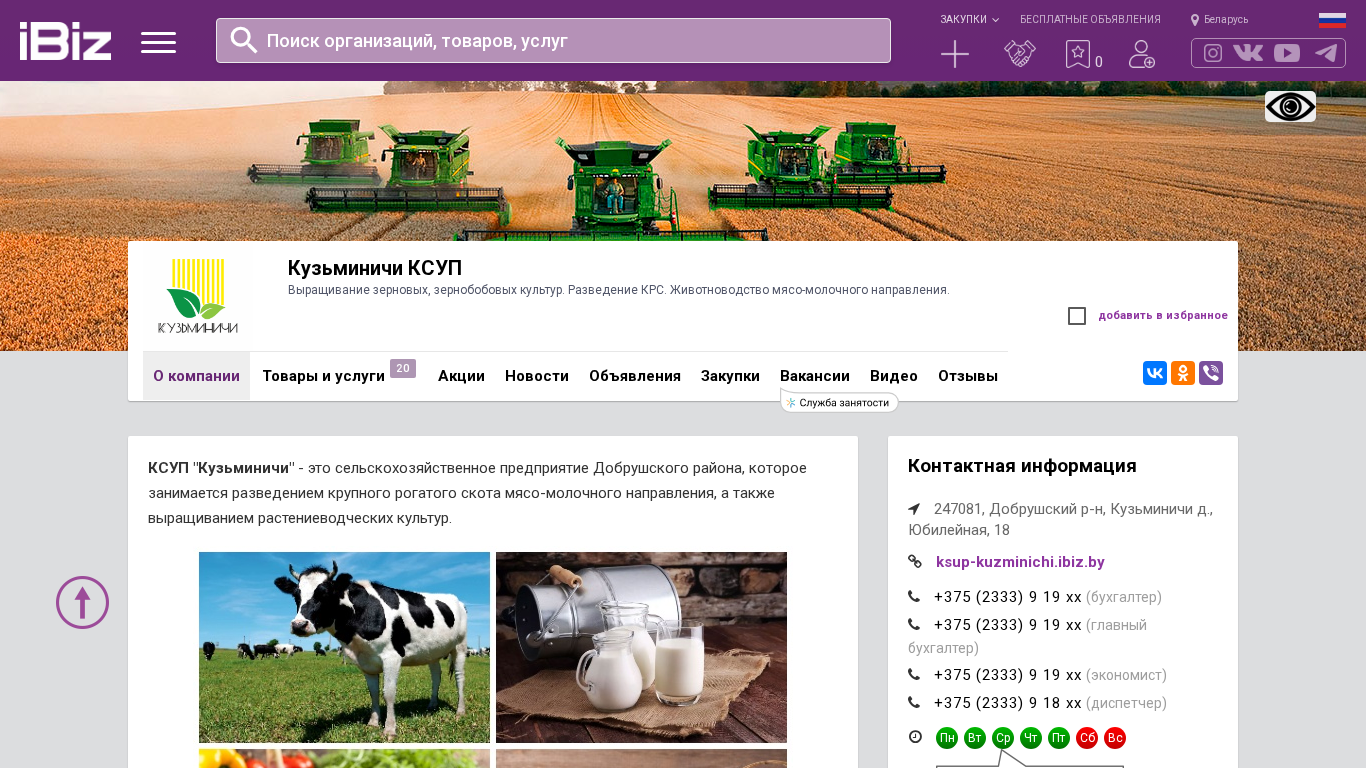Click the Ср weekday circle

click(1003, 738)
